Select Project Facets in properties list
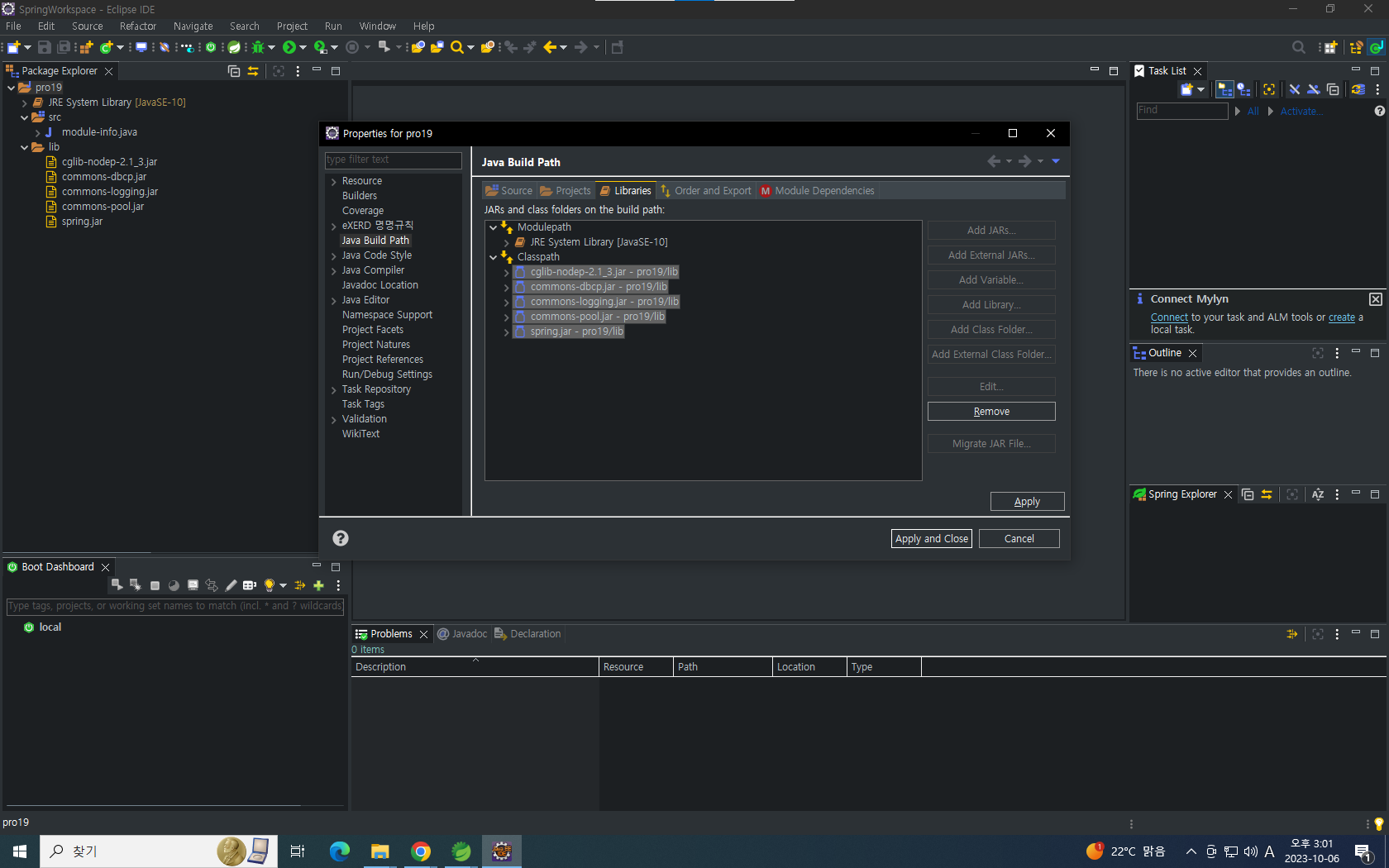This screenshot has height=868, width=1389. 373,330
